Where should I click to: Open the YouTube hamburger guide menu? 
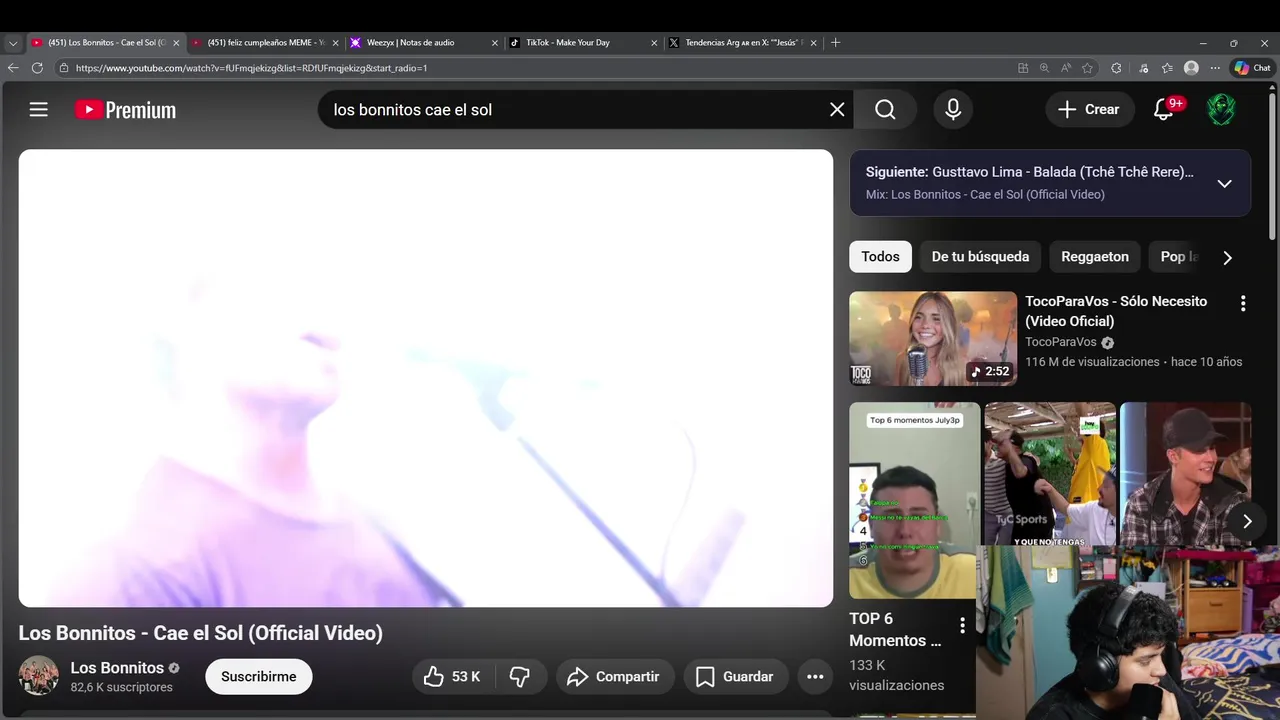tap(38, 110)
